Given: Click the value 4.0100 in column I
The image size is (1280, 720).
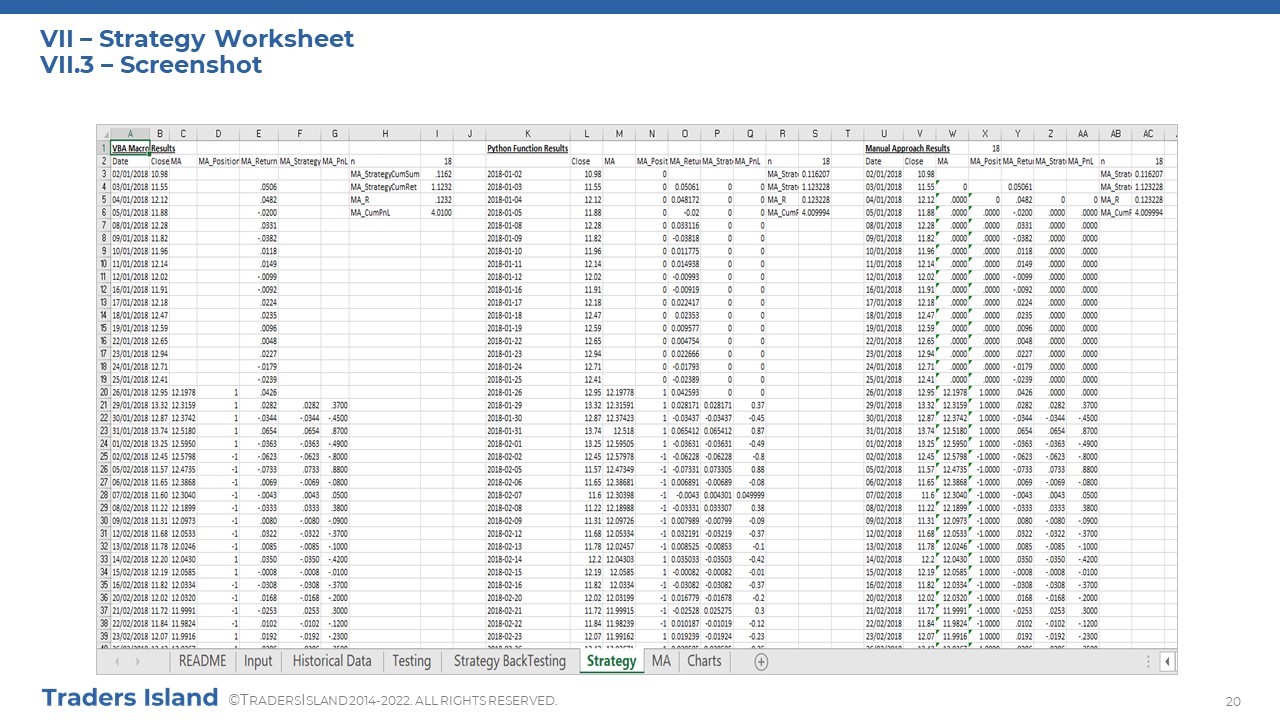Looking at the screenshot, I should click(x=437, y=212).
